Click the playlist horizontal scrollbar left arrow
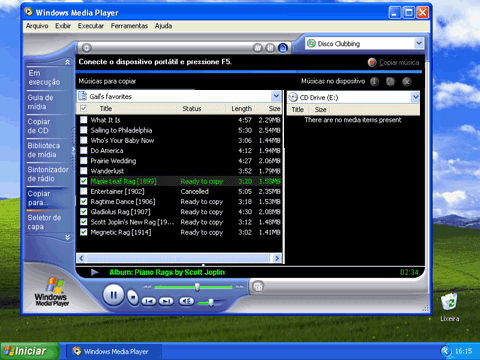 coord(81,258)
